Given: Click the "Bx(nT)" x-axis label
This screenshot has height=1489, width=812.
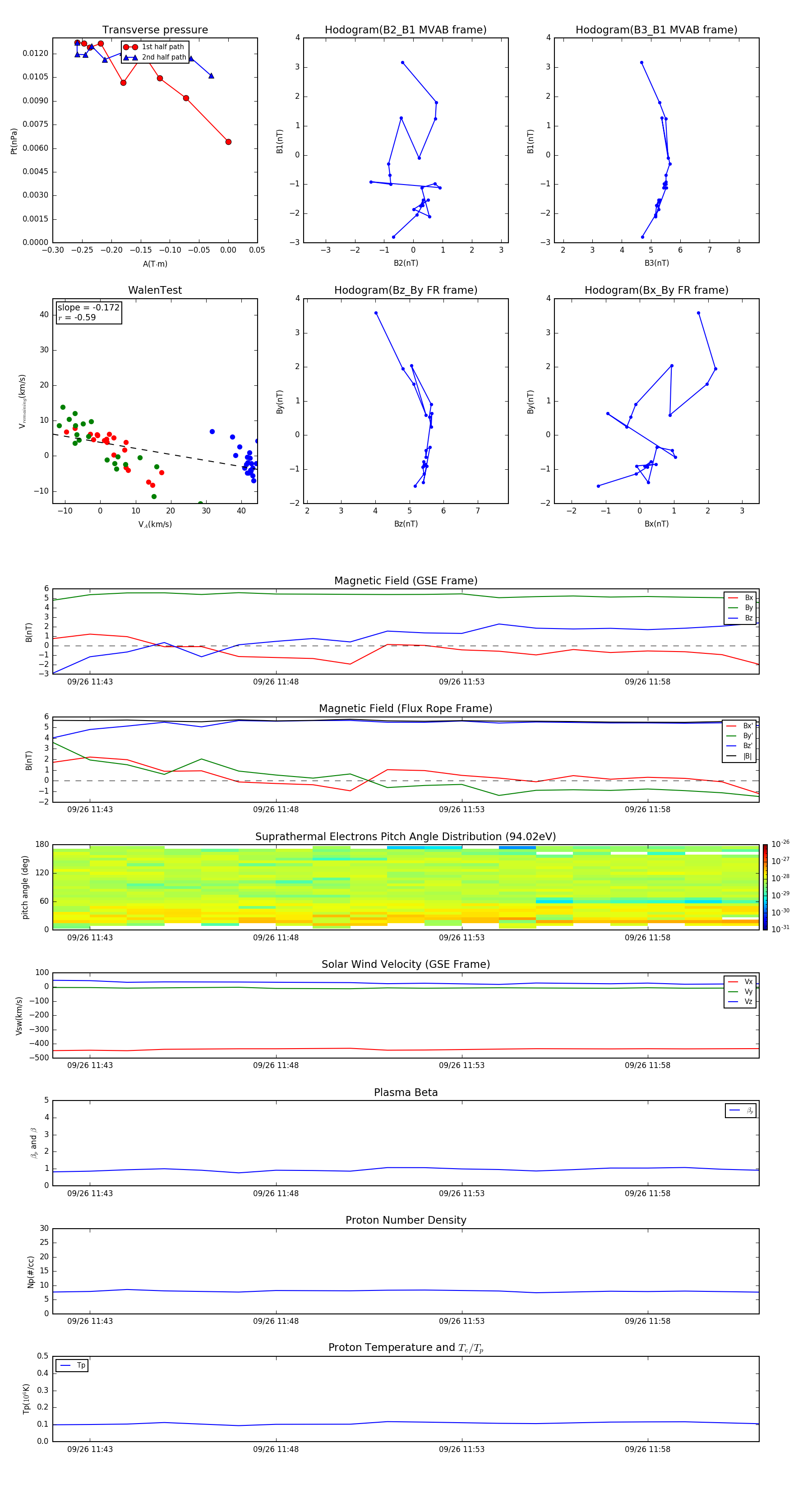Looking at the screenshot, I should point(656,524).
